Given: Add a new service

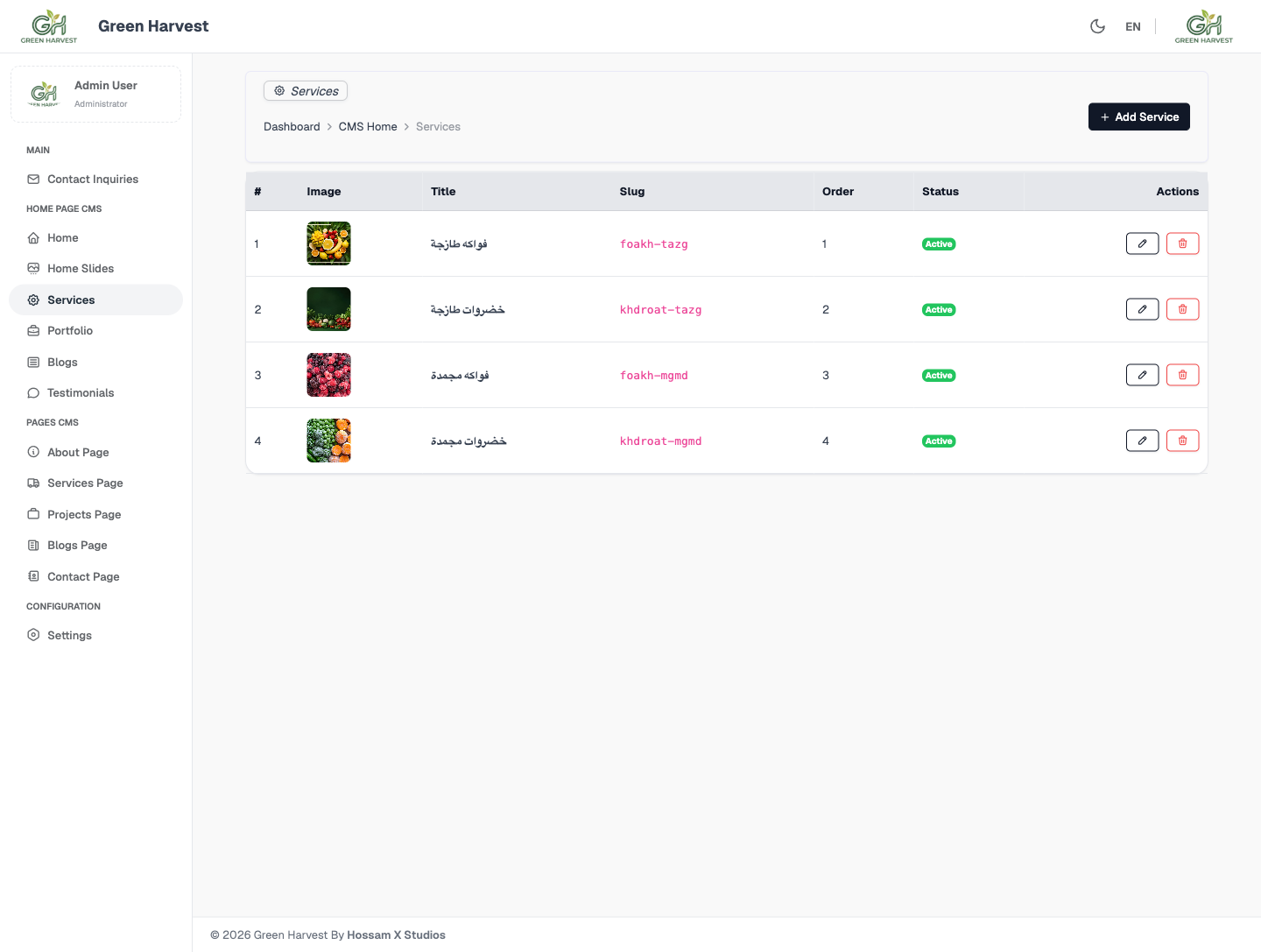Looking at the screenshot, I should click(x=1138, y=116).
